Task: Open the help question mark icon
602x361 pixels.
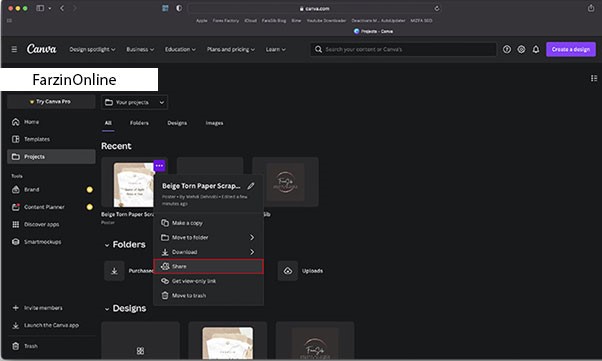Action: coord(507,49)
